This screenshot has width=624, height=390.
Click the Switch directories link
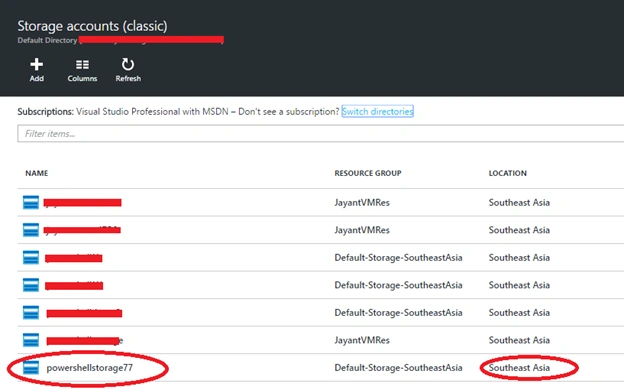[x=377, y=111]
